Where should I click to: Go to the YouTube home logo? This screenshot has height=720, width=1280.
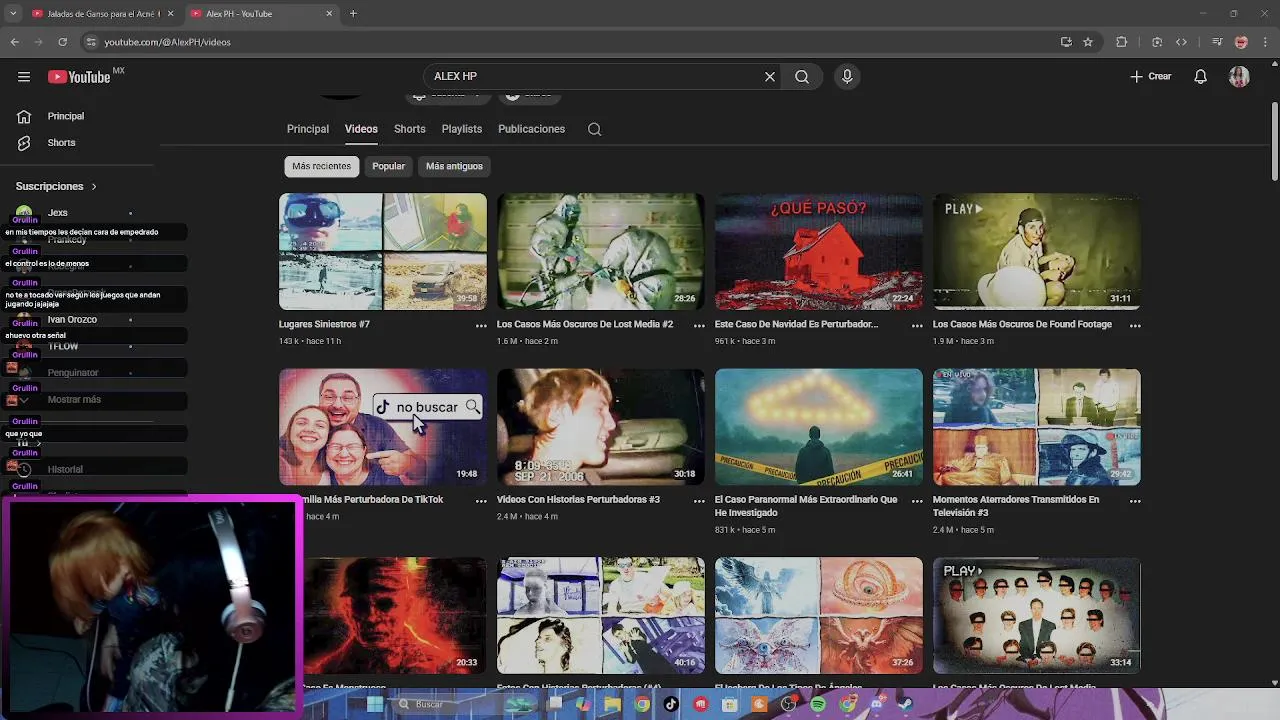(x=79, y=77)
